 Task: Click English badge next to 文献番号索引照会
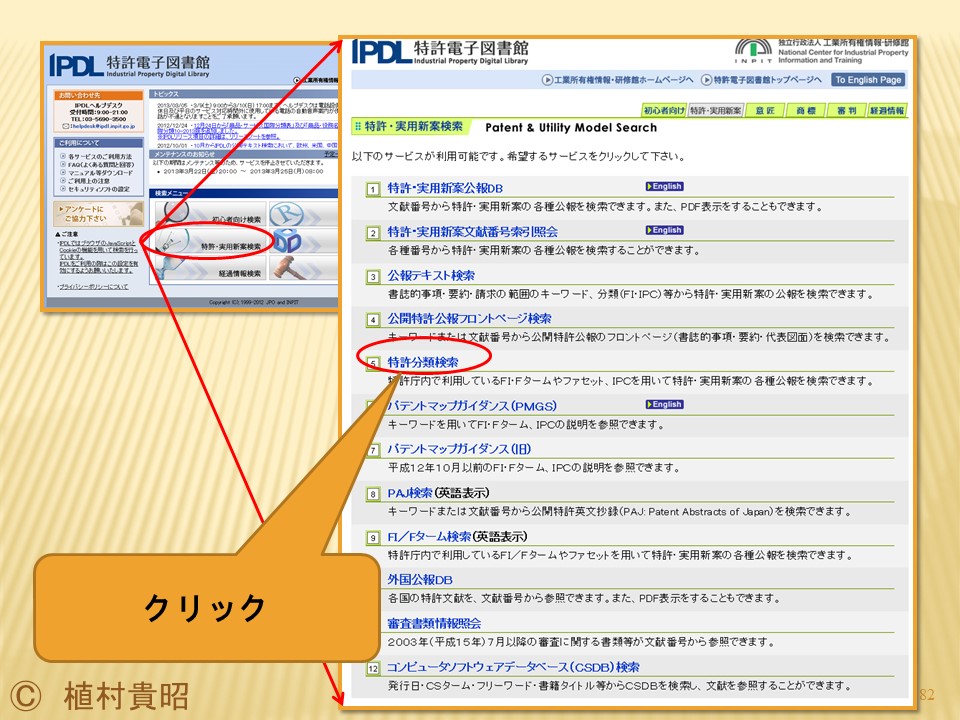(664, 230)
